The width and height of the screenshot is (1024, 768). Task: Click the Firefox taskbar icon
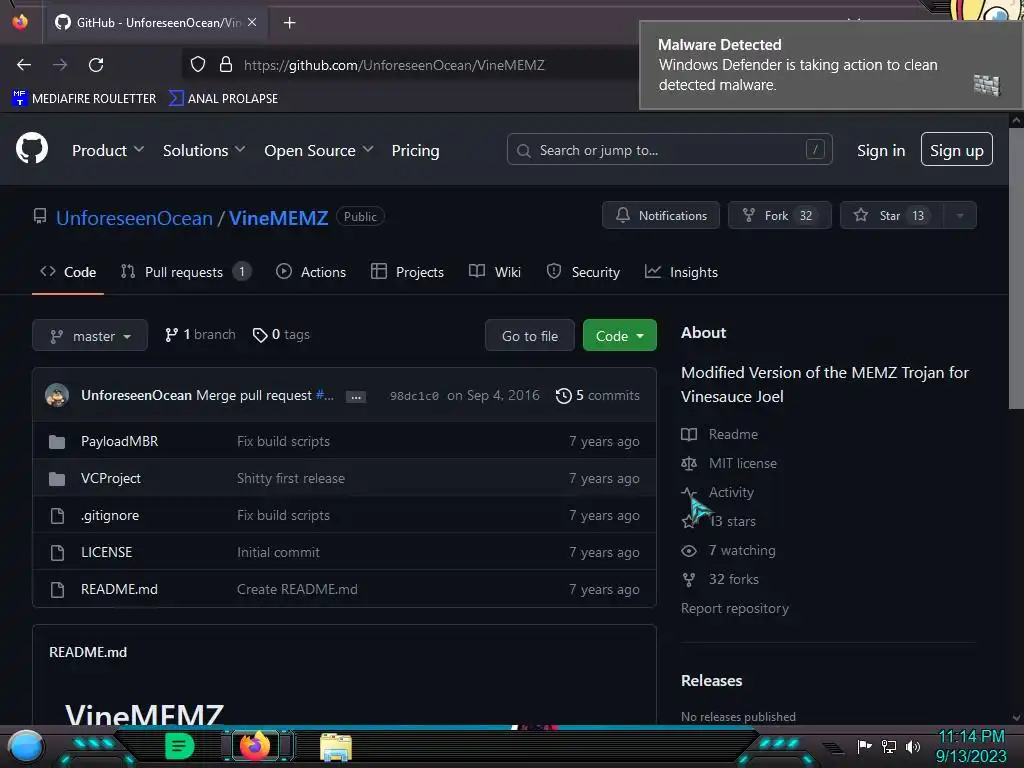coord(255,746)
